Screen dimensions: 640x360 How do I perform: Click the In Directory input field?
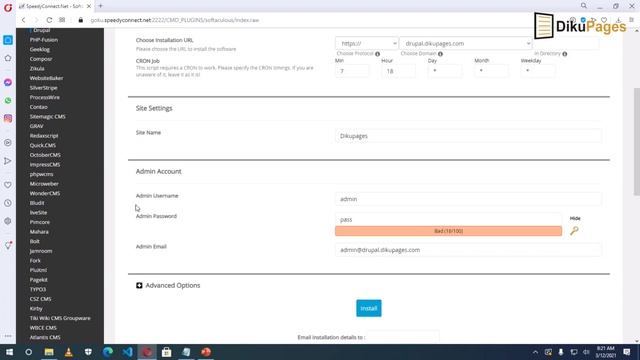click(567, 43)
